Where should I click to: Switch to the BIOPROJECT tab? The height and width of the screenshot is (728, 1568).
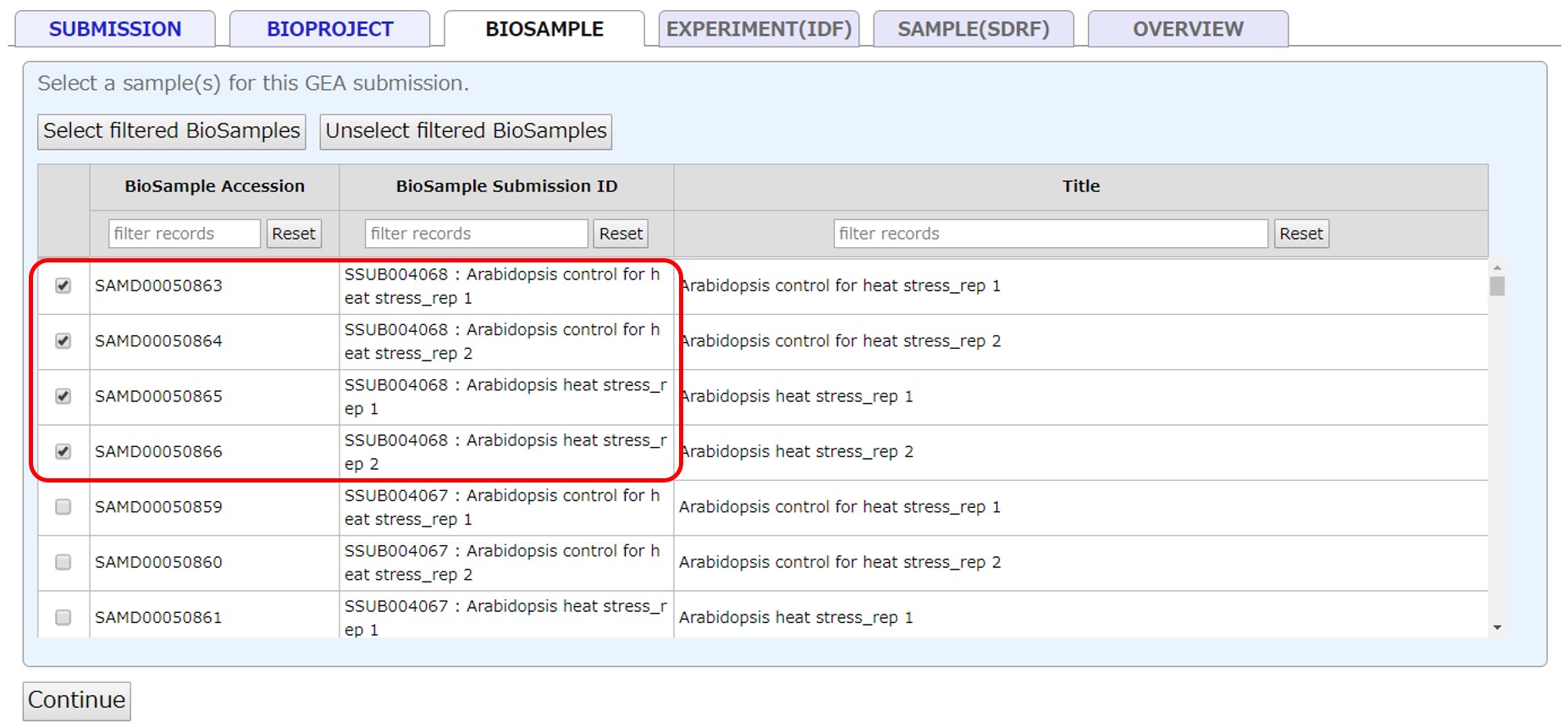point(329,29)
